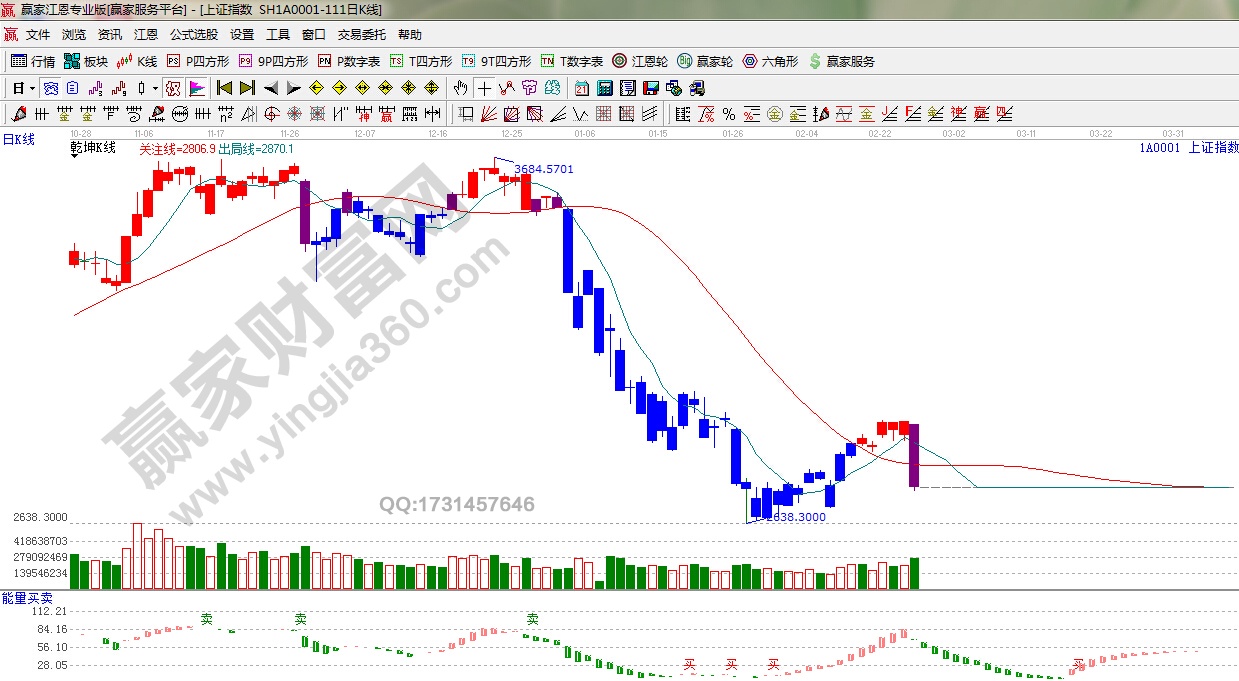Click the 能量买卖 indicator panel label
Viewport: 1239px width, 681px height.
click(27, 597)
